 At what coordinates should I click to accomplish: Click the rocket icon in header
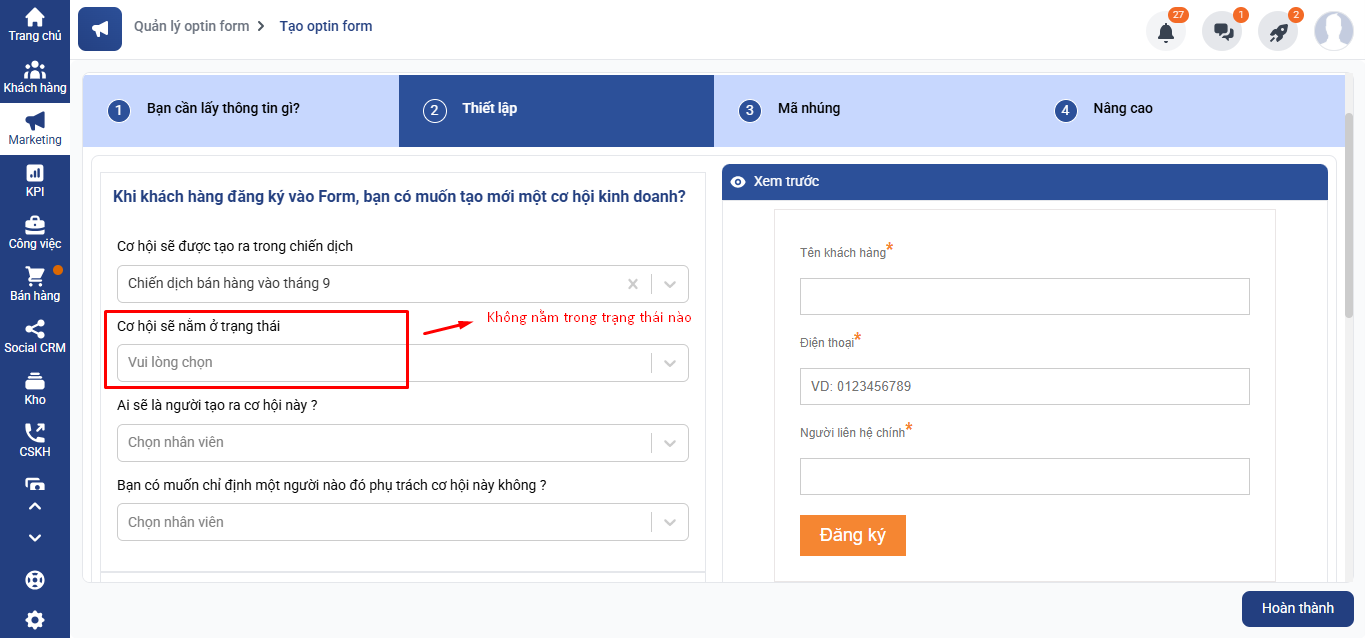(1278, 31)
